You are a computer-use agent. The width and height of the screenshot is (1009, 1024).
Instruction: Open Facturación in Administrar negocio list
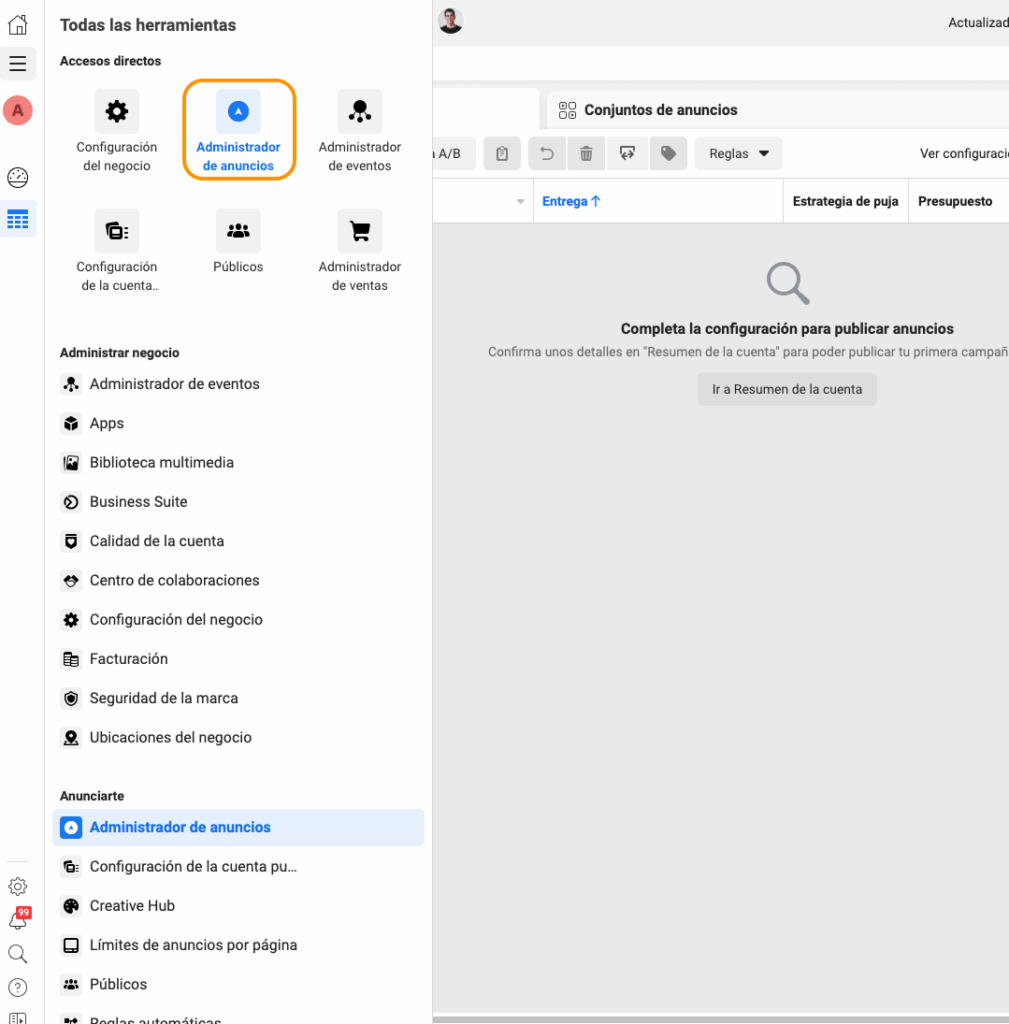coord(128,659)
